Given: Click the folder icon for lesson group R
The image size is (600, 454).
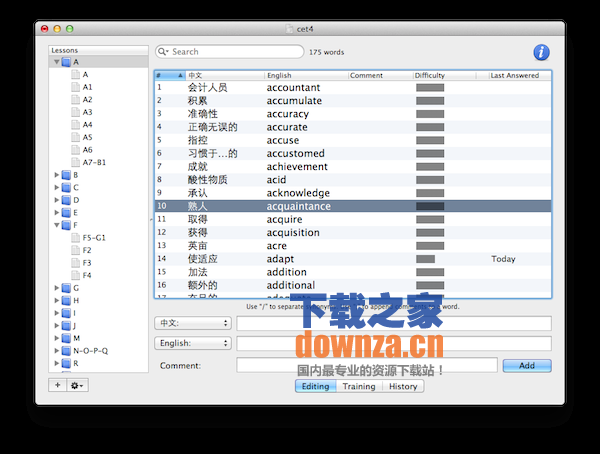Looking at the screenshot, I should click(x=66, y=363).
